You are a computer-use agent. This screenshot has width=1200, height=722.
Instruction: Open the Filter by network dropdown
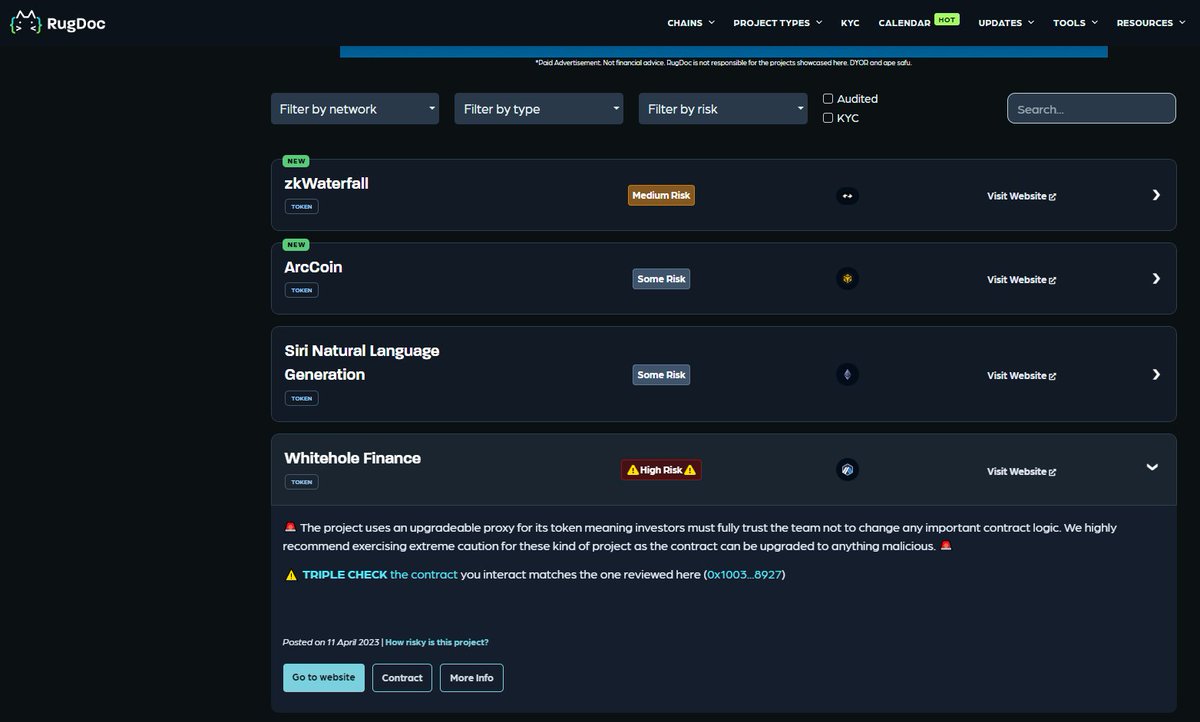pyautogui.click(x=355, y=109)
